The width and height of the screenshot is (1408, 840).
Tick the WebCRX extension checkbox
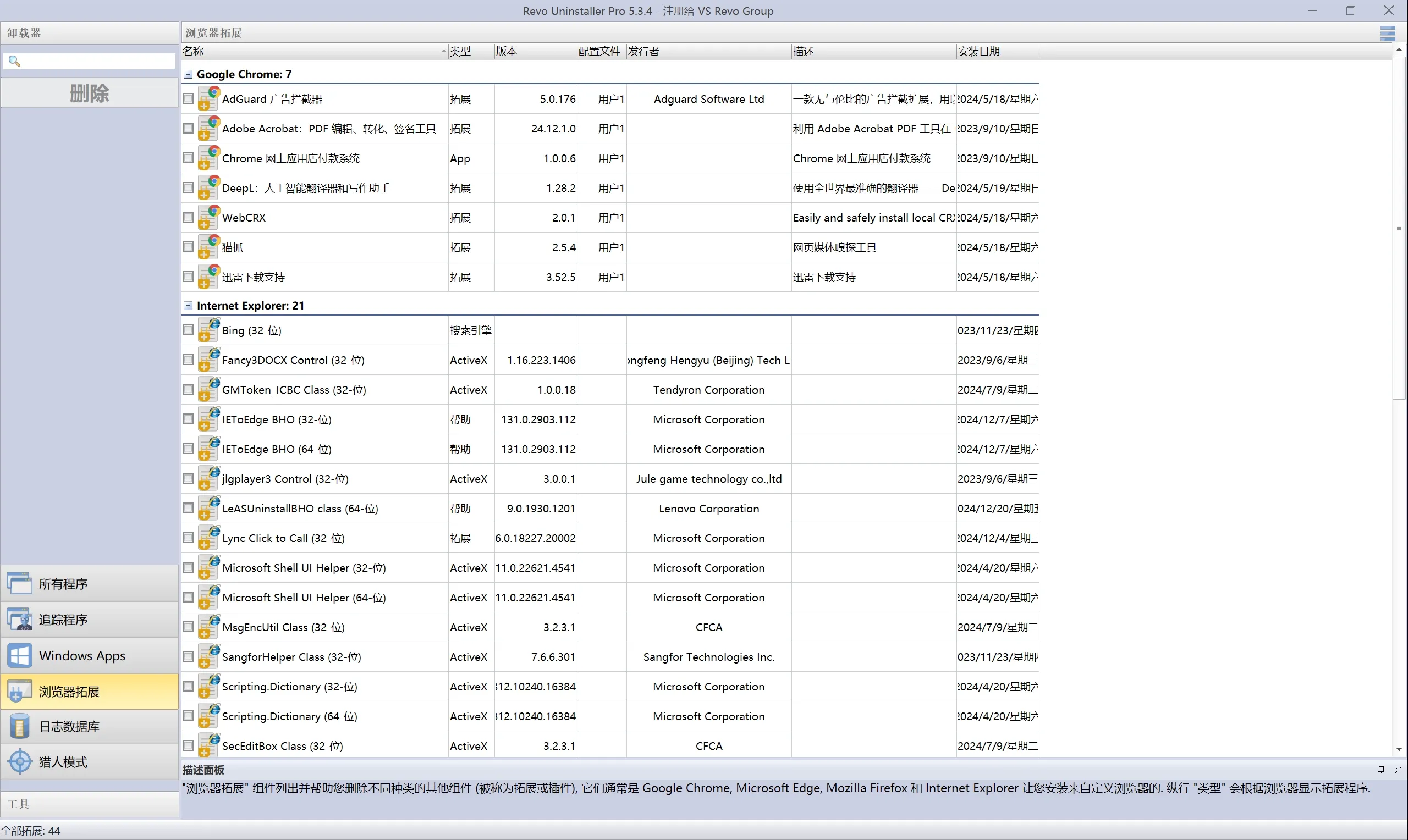pos(188,217)
